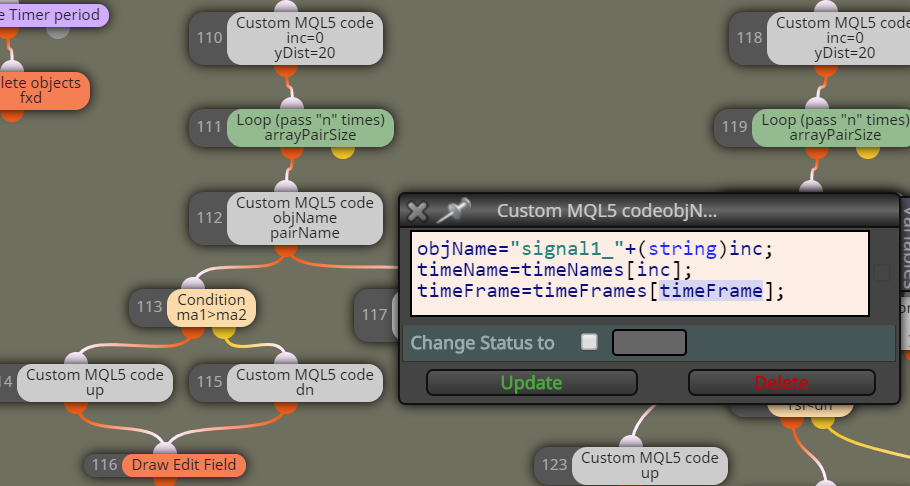Click the "signal1_" string in code

566,249
